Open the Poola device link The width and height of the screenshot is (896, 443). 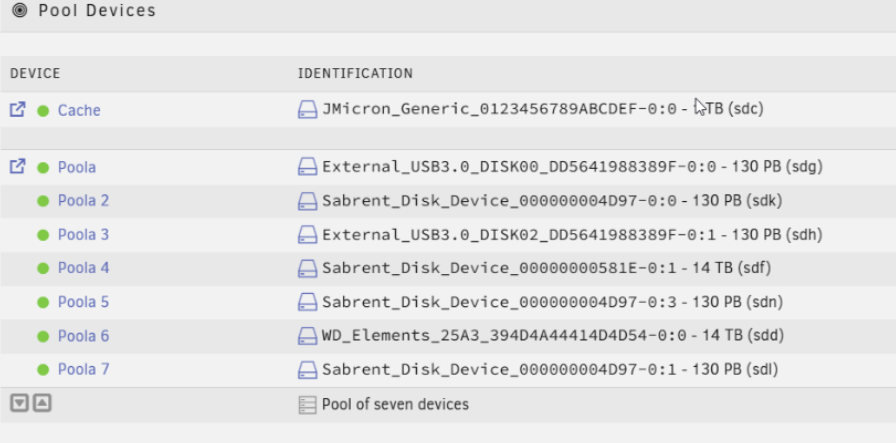tap(77, 167)
